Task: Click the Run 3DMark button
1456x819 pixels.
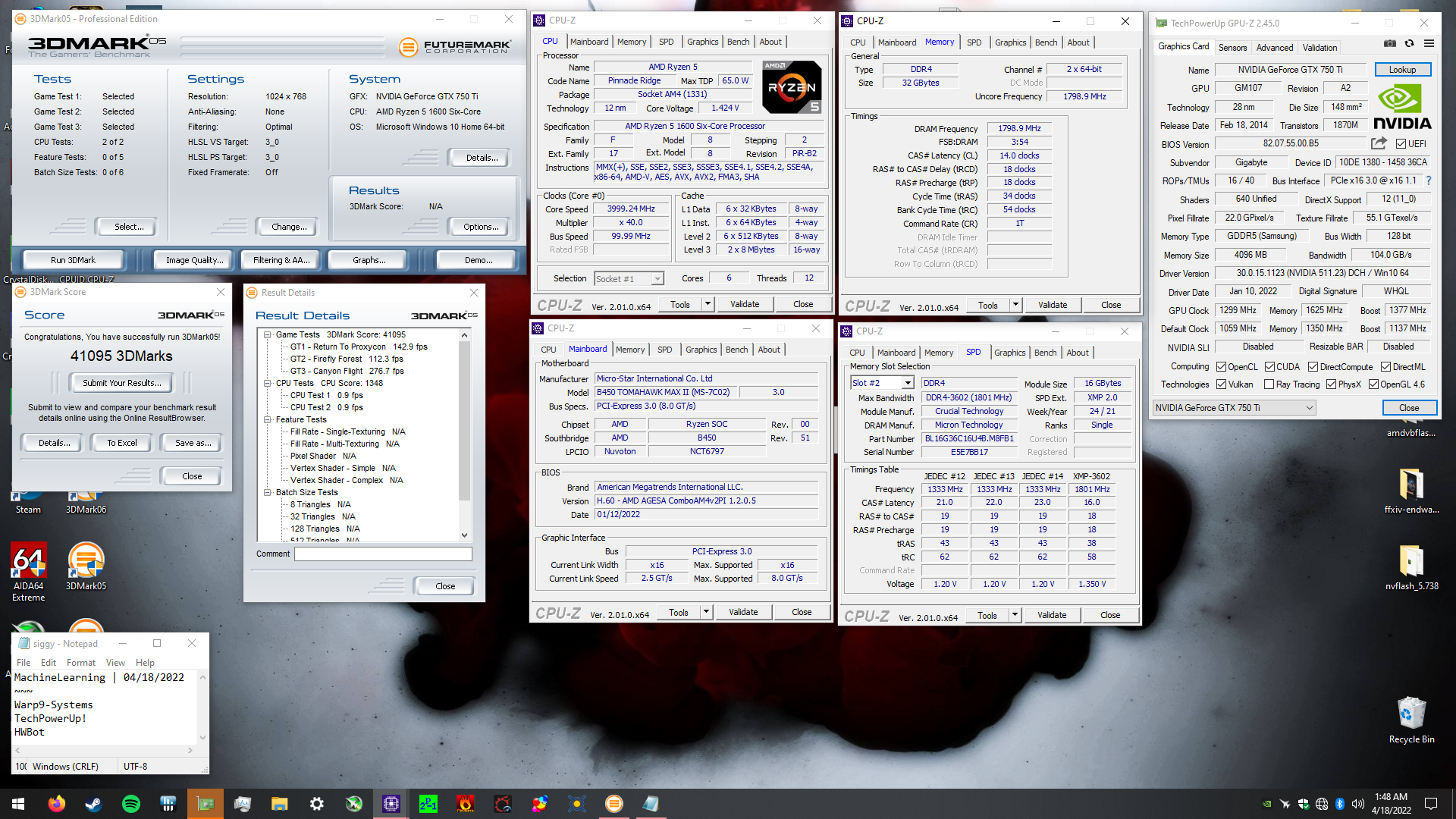Action: tap(74, 260)
